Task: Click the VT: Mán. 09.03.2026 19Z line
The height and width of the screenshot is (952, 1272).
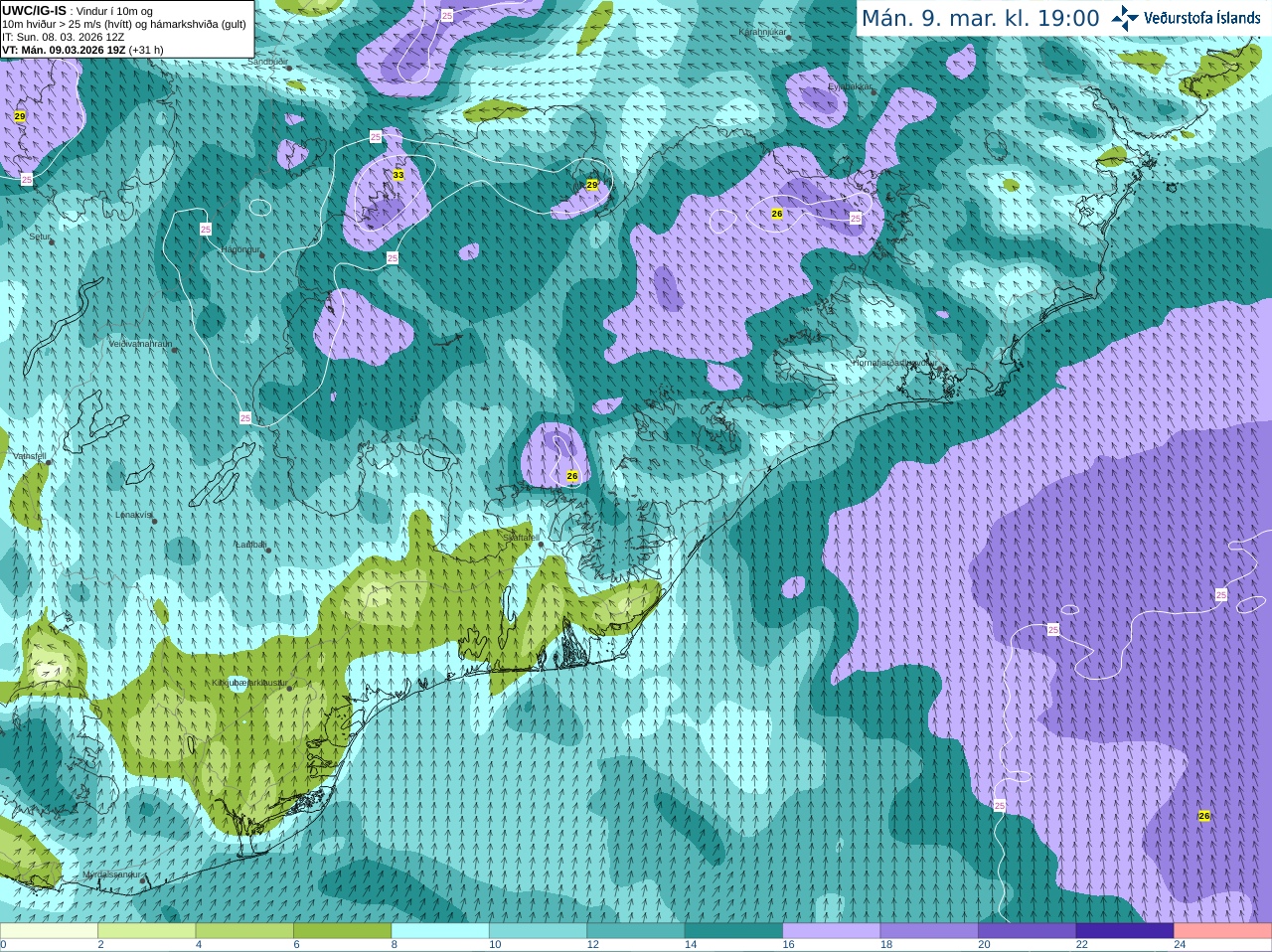Action: tap(82, 50)
